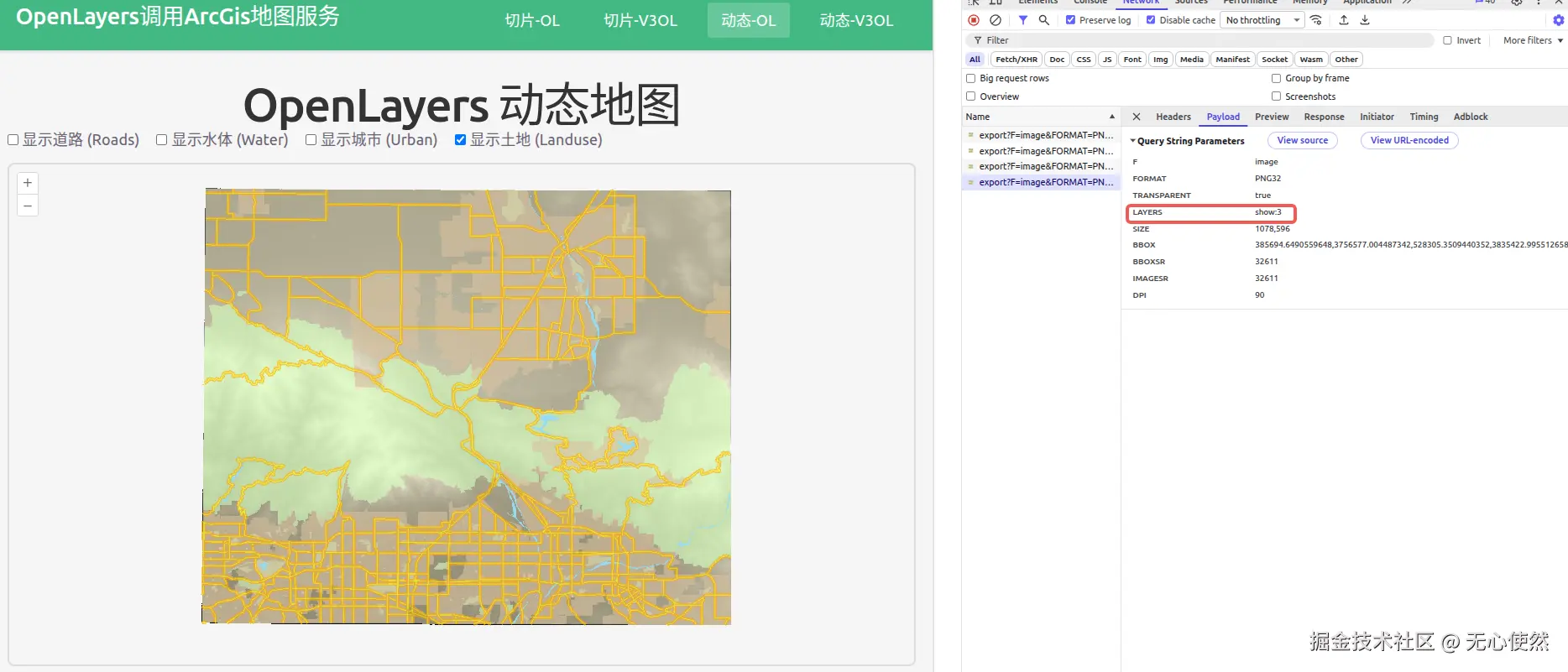Click the import HAR file upload icon
The height and width of the screenshot is (672, 1568).
pyautogui.click(x=1344, y=20)
